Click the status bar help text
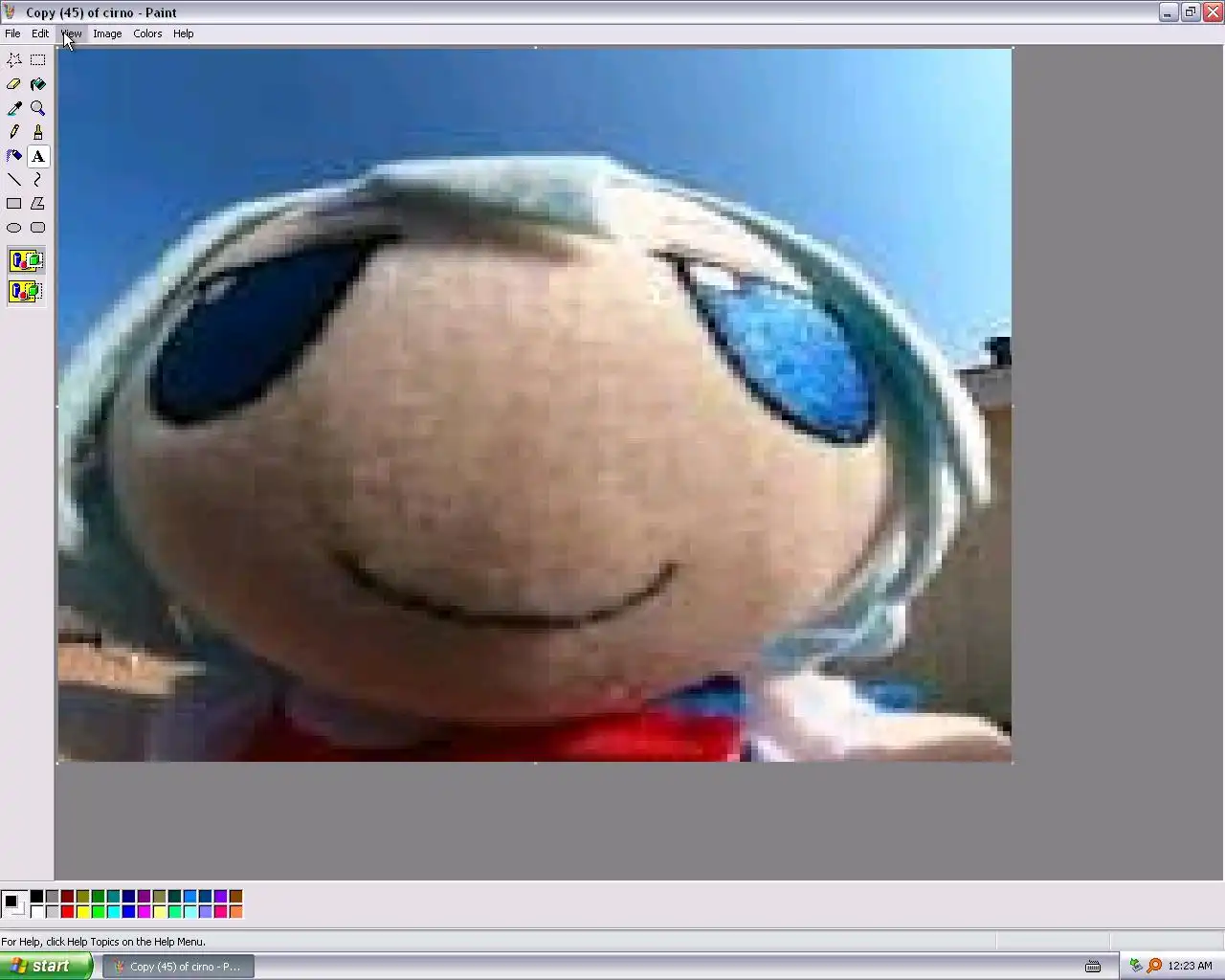The height and width of the screenshot is (980, 1225). coord(103,942)
